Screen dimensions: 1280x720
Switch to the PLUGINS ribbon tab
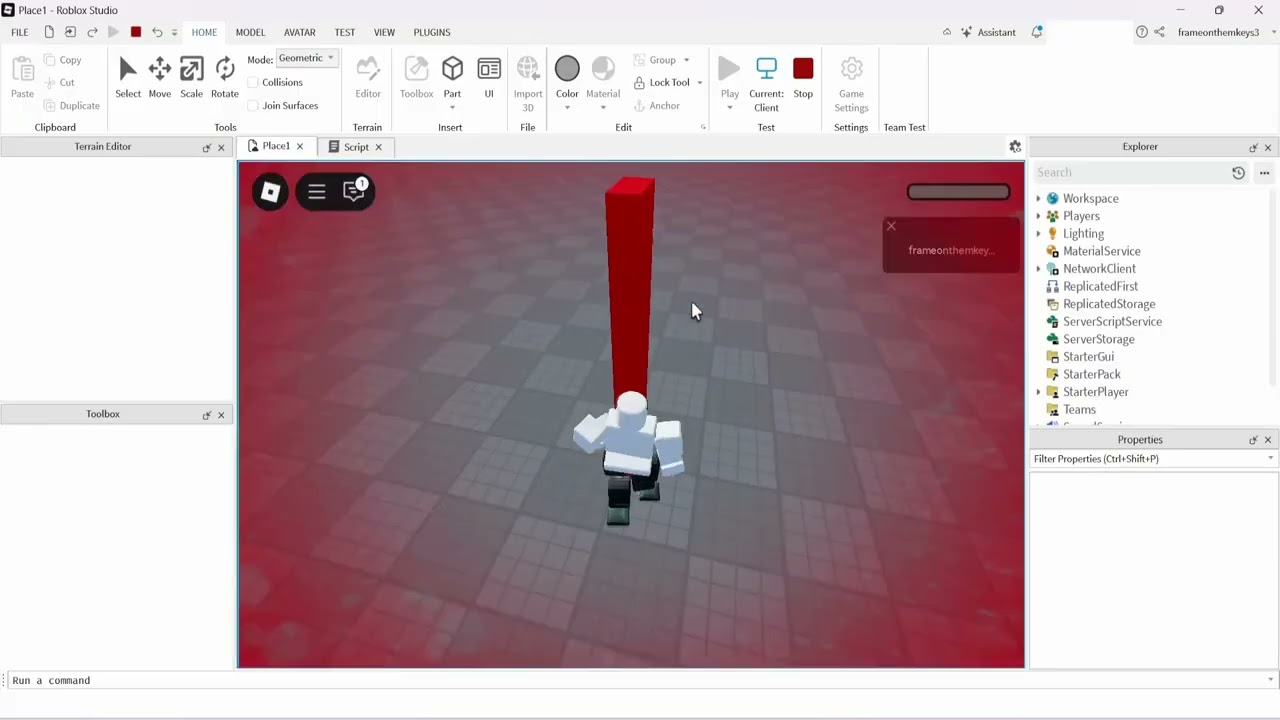click(x=432, y=32)
